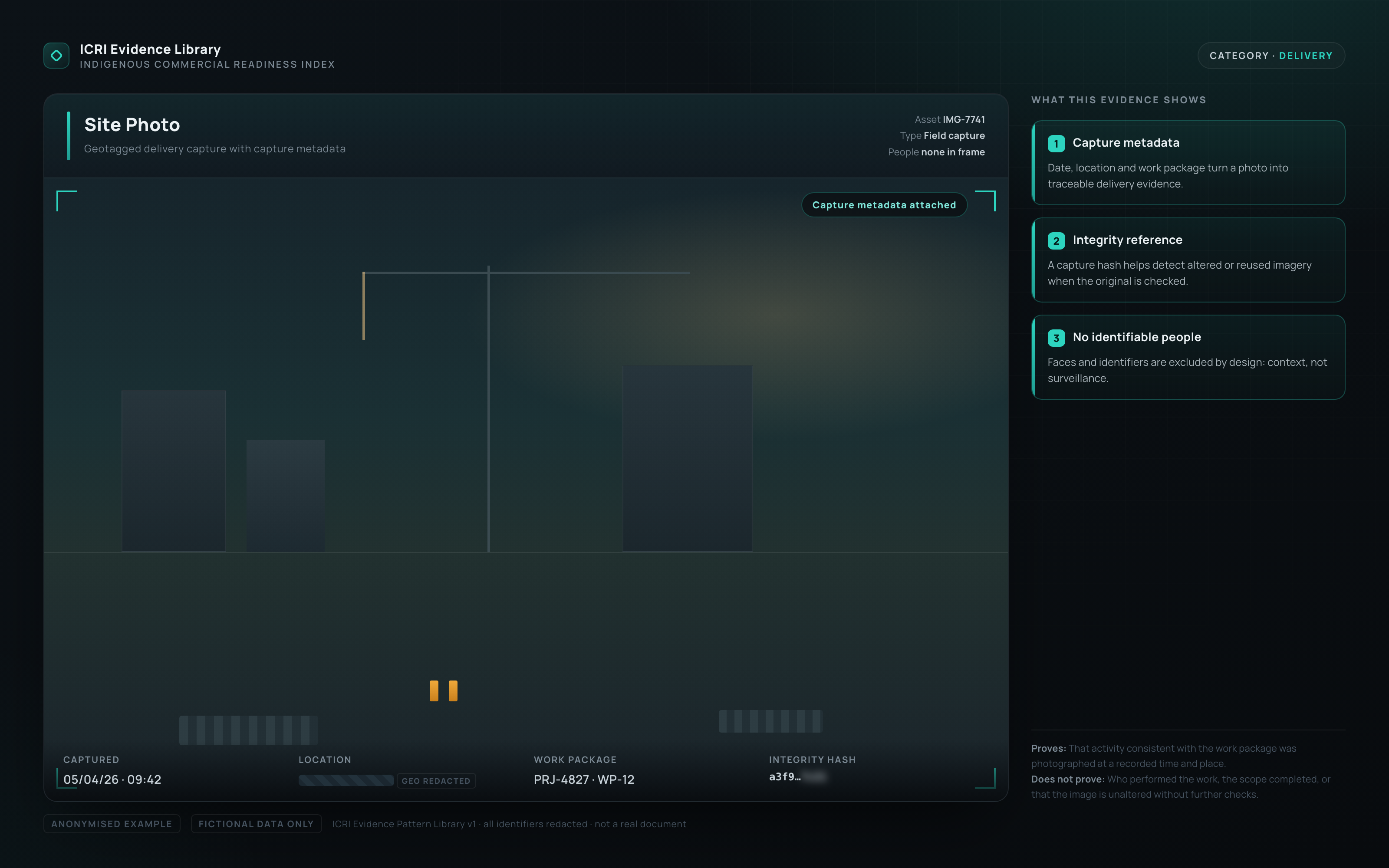This screenshot has height=868, width=1389.
Task: Click the Site Photo heading
Action: (132, 125)
